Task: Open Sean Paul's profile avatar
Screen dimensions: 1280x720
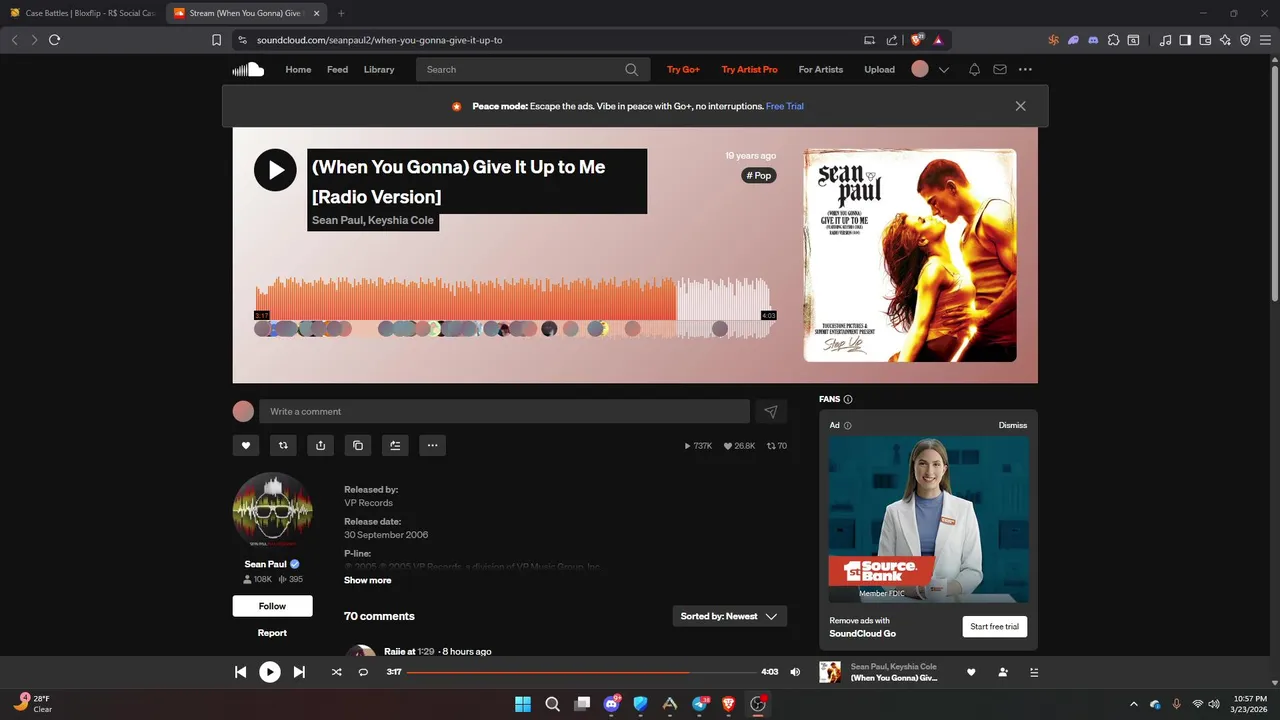Action: 272,511
